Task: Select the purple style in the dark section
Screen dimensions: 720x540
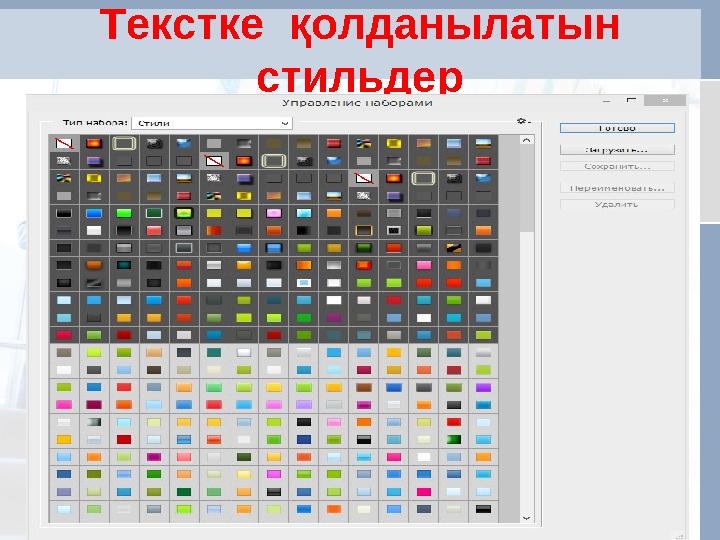Action: coord(334,317)
